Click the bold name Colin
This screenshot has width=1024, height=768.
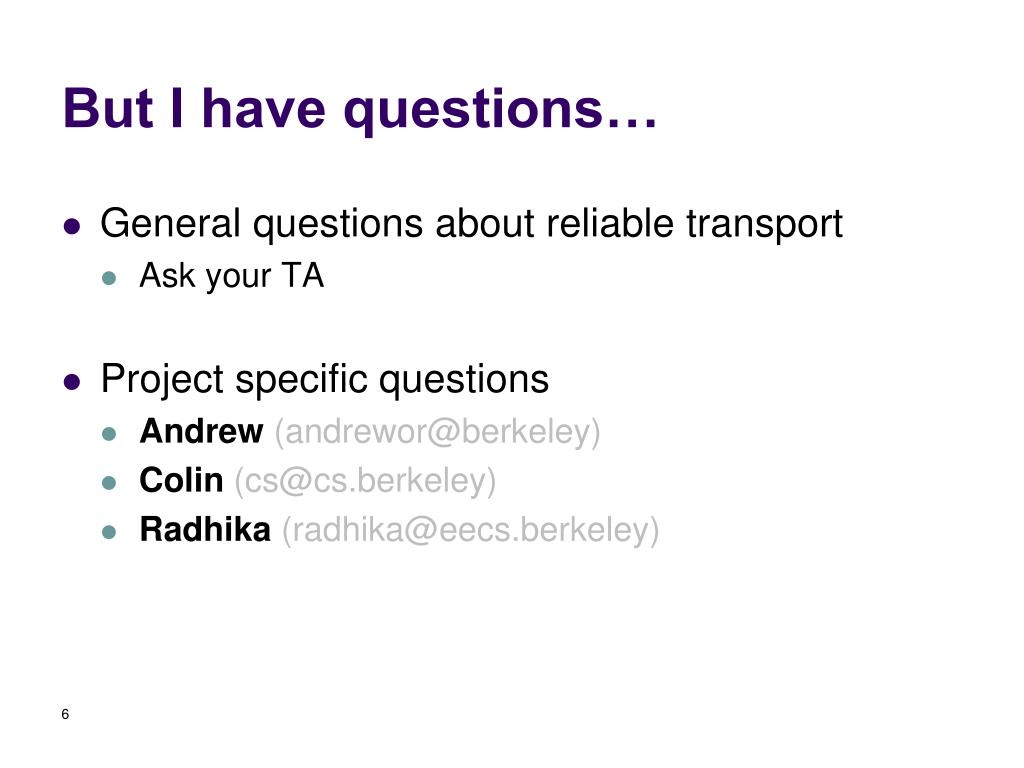pos(181,481)
